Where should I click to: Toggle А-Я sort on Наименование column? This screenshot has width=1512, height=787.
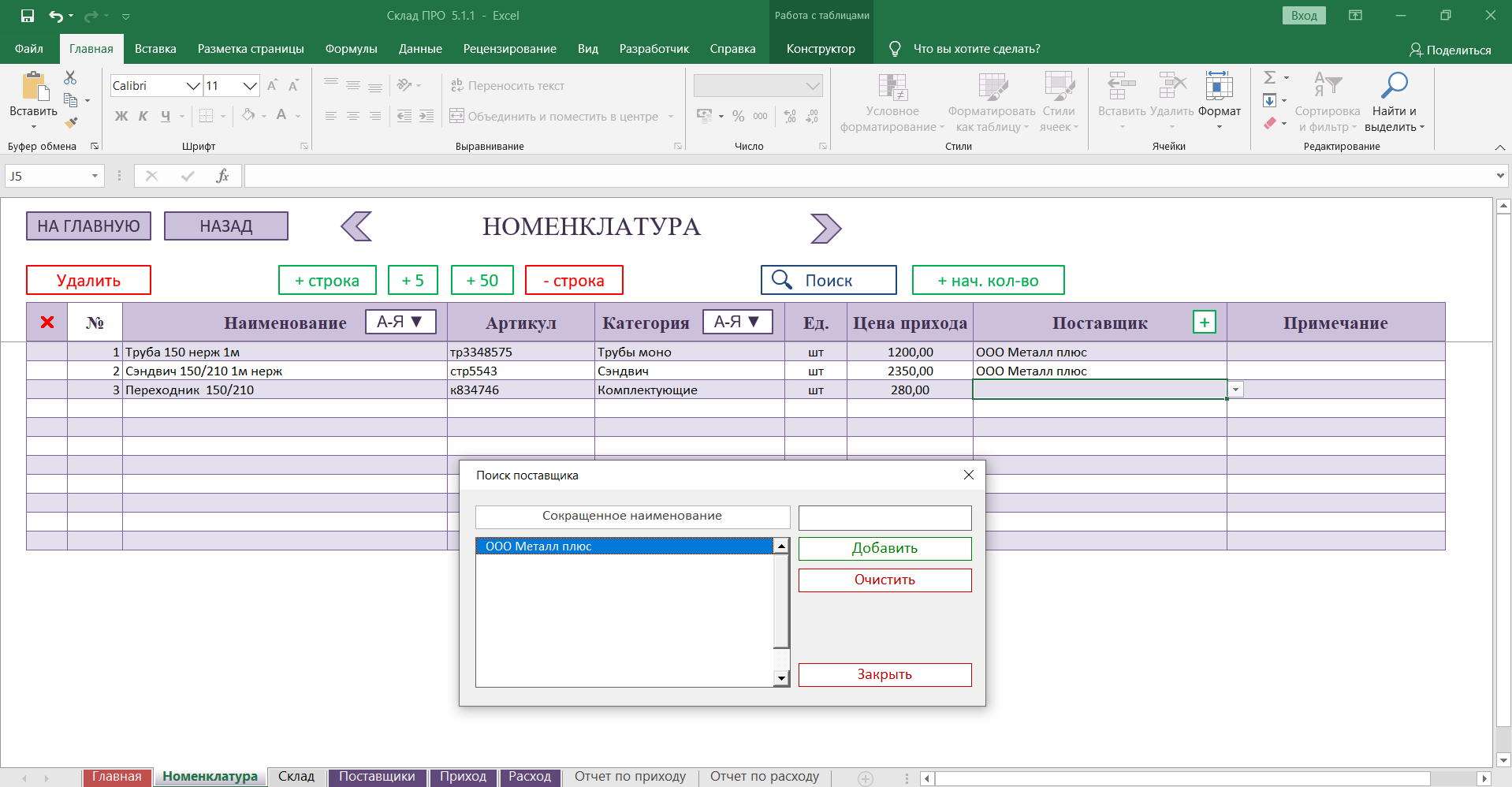(400, 322)
